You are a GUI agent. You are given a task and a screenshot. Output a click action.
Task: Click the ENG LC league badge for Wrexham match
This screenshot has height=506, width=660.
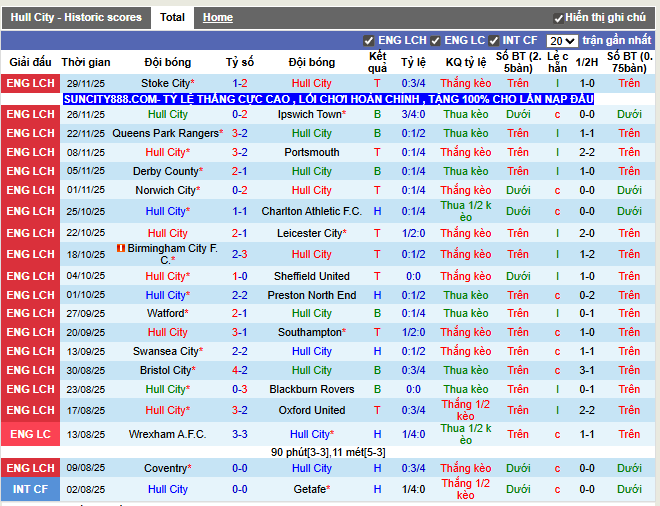tap(30, 434)
